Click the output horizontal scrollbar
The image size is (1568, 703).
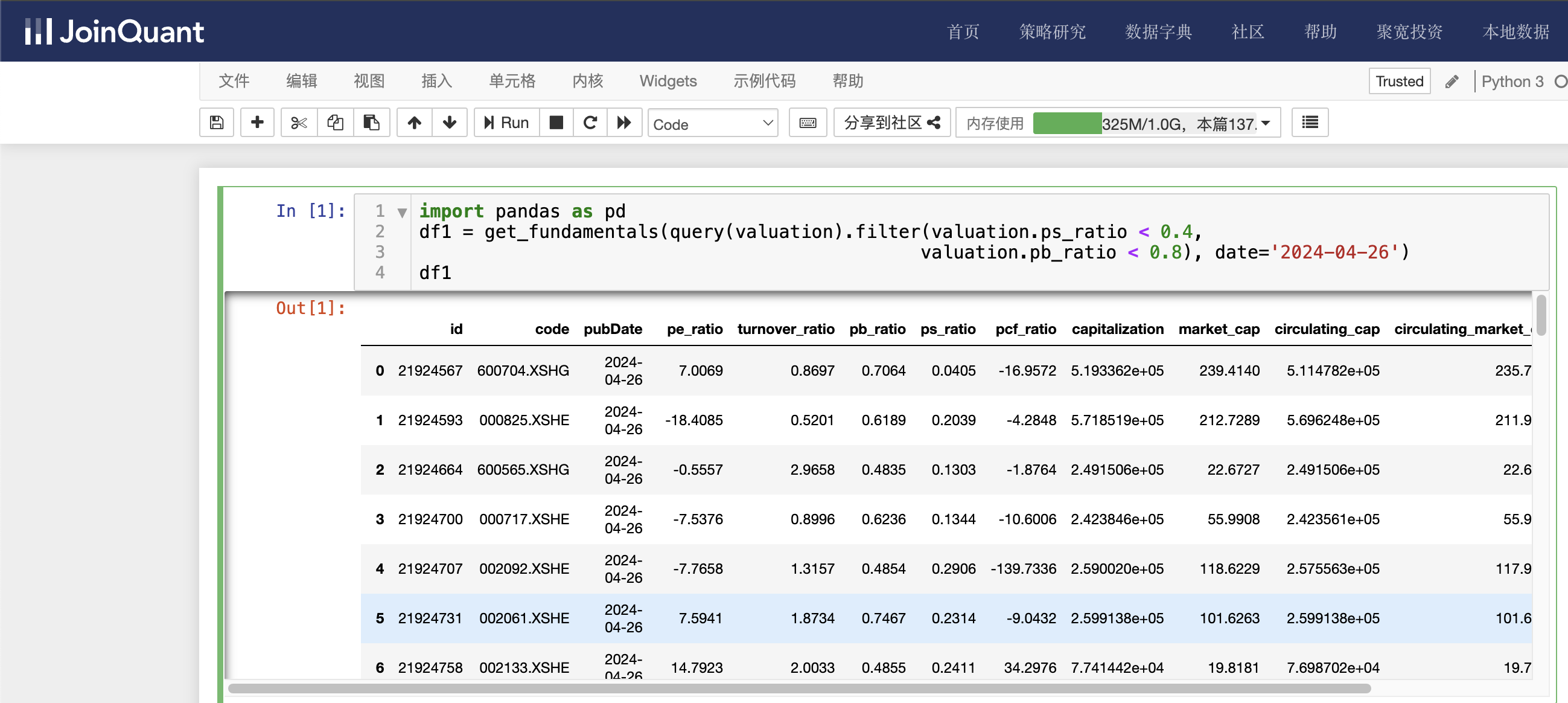798,689
